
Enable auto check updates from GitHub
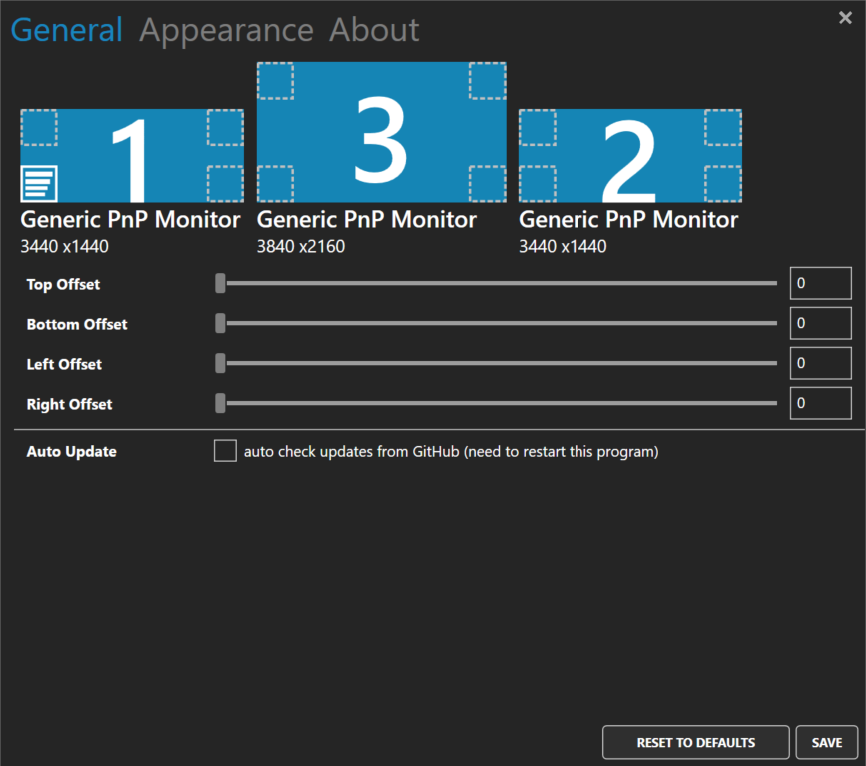[x=225, y=451]
